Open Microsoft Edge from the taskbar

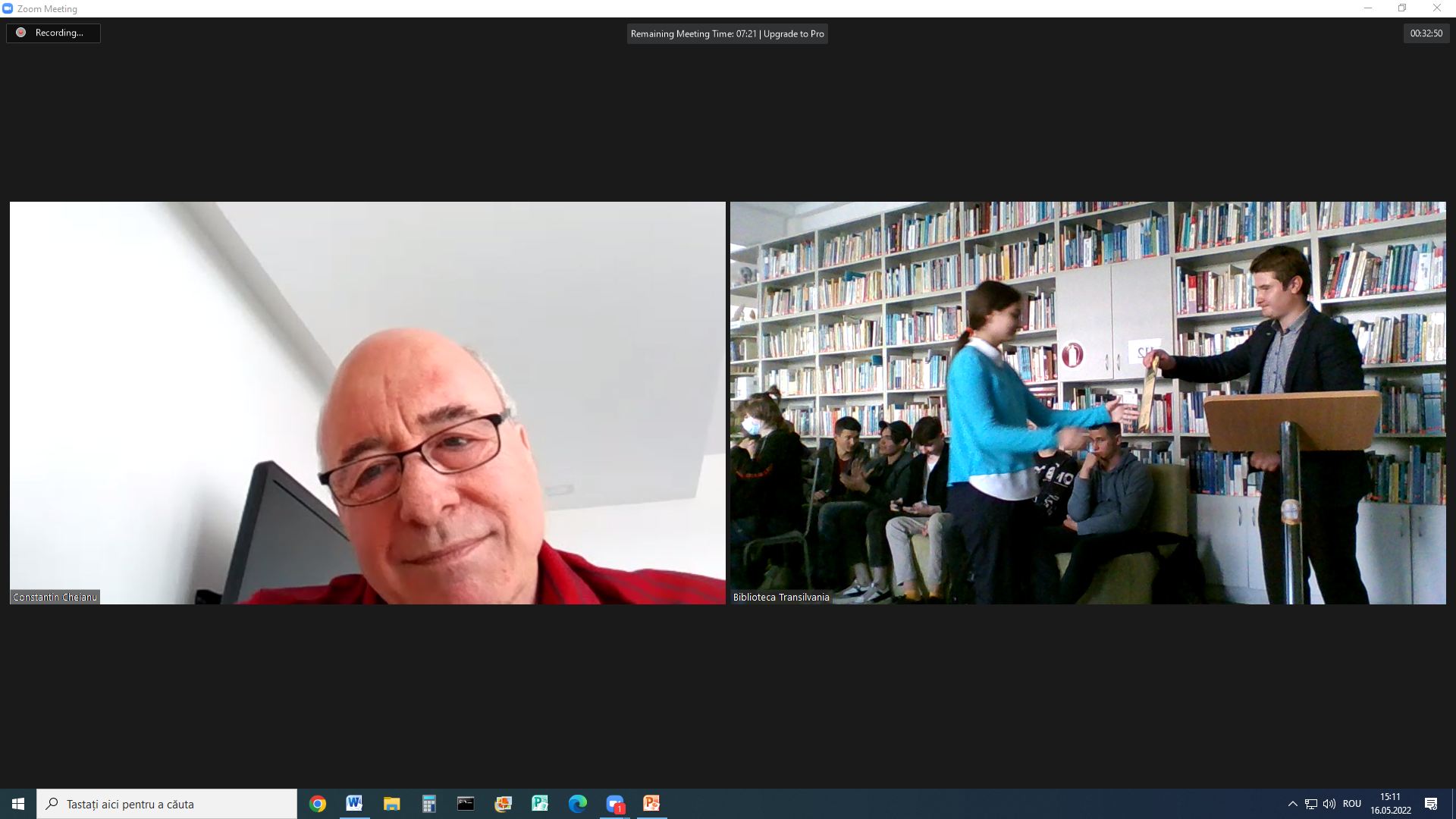tap(578, 804)
